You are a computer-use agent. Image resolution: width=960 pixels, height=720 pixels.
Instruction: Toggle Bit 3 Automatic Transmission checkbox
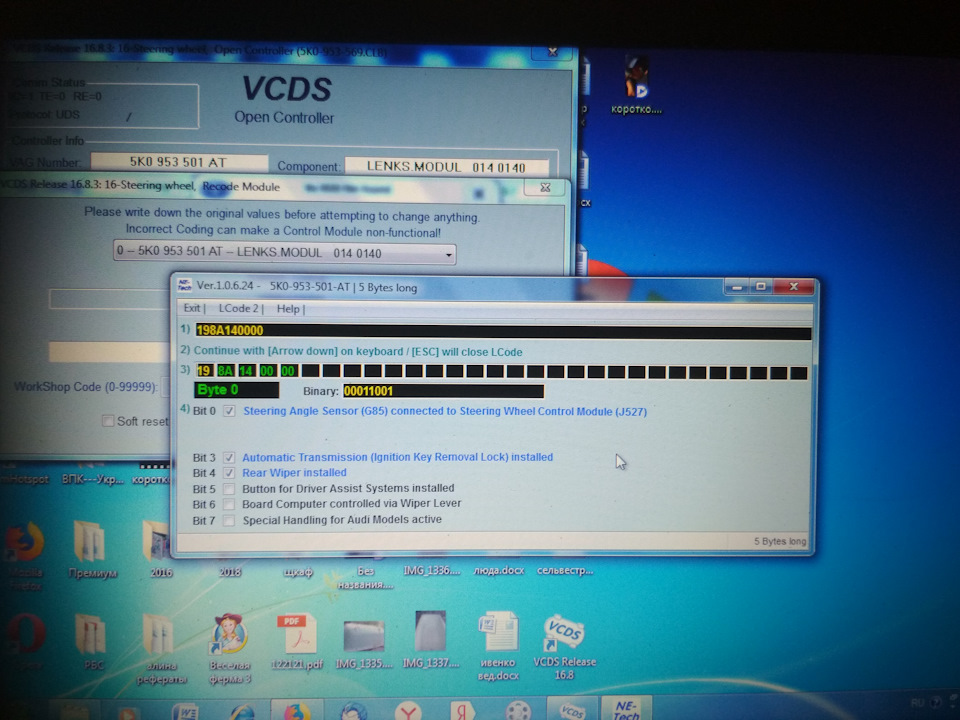tap(229, 457)
